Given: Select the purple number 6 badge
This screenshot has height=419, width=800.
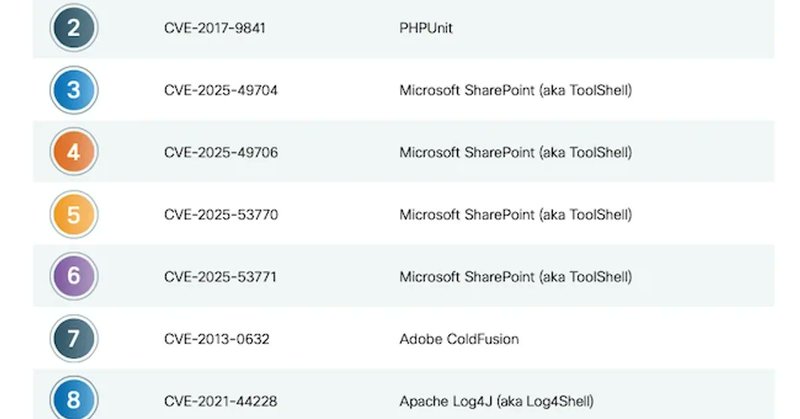Looking at the screenshot, I should click(73, 276).
